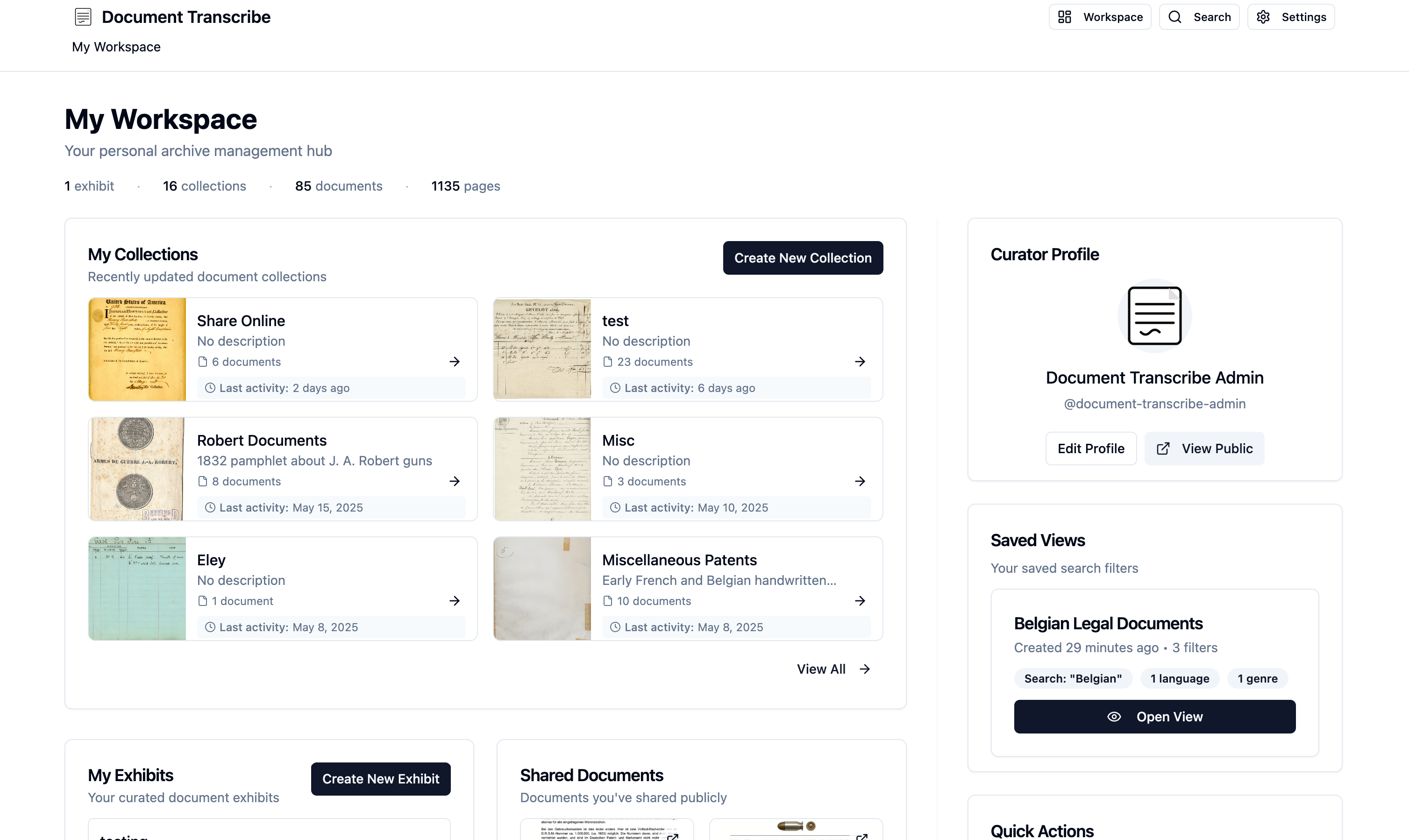Click the external-link icon in View Public
The image size is (1409, 840).
[x=1163, y=449]
